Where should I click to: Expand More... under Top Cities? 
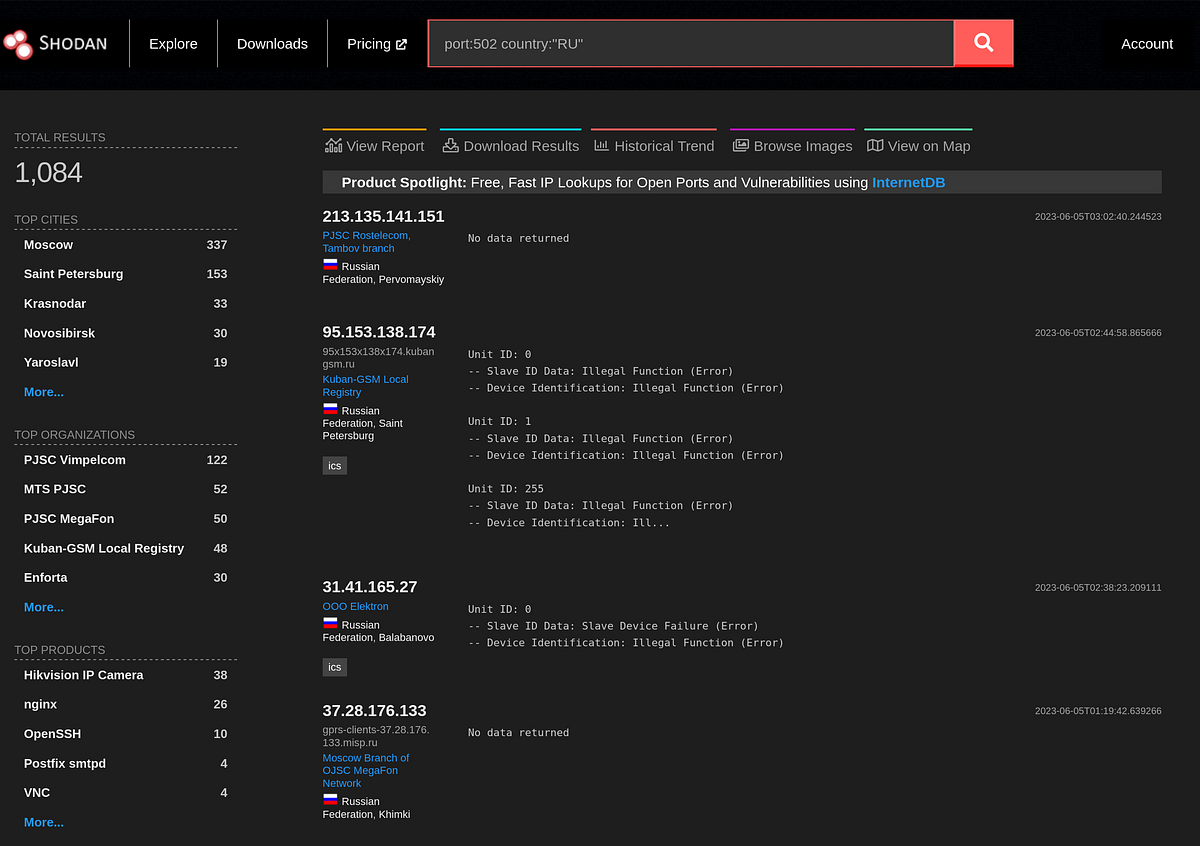[44, 391]
